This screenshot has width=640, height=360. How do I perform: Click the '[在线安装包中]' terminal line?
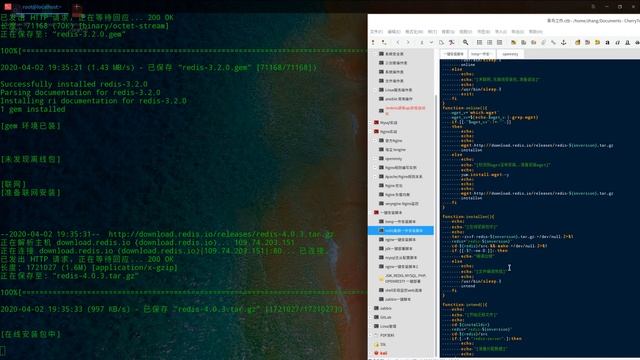click(x=31, y=334)
